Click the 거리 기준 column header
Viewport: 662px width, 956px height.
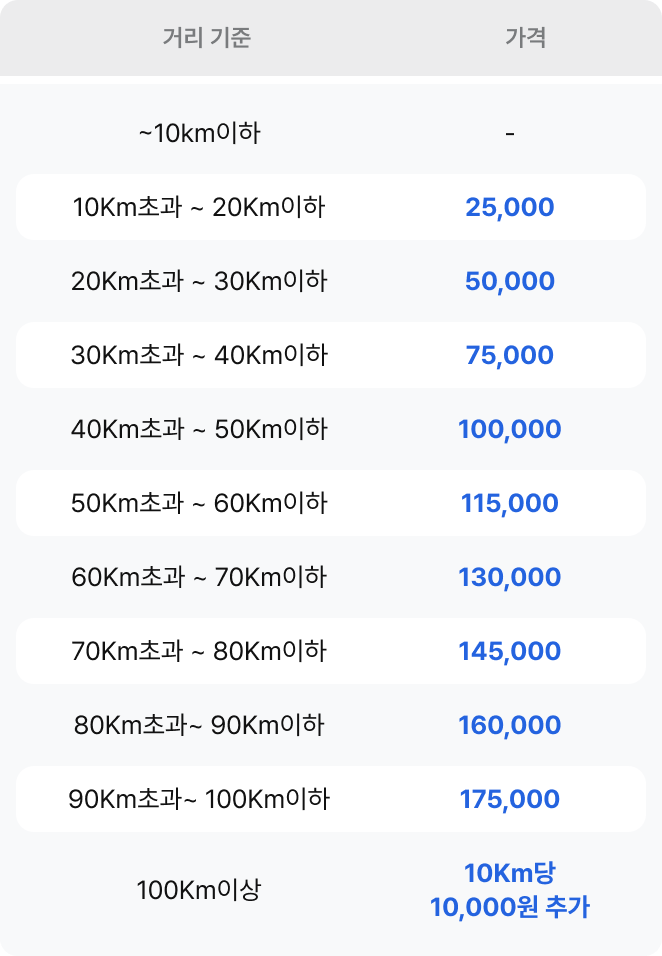206,38
